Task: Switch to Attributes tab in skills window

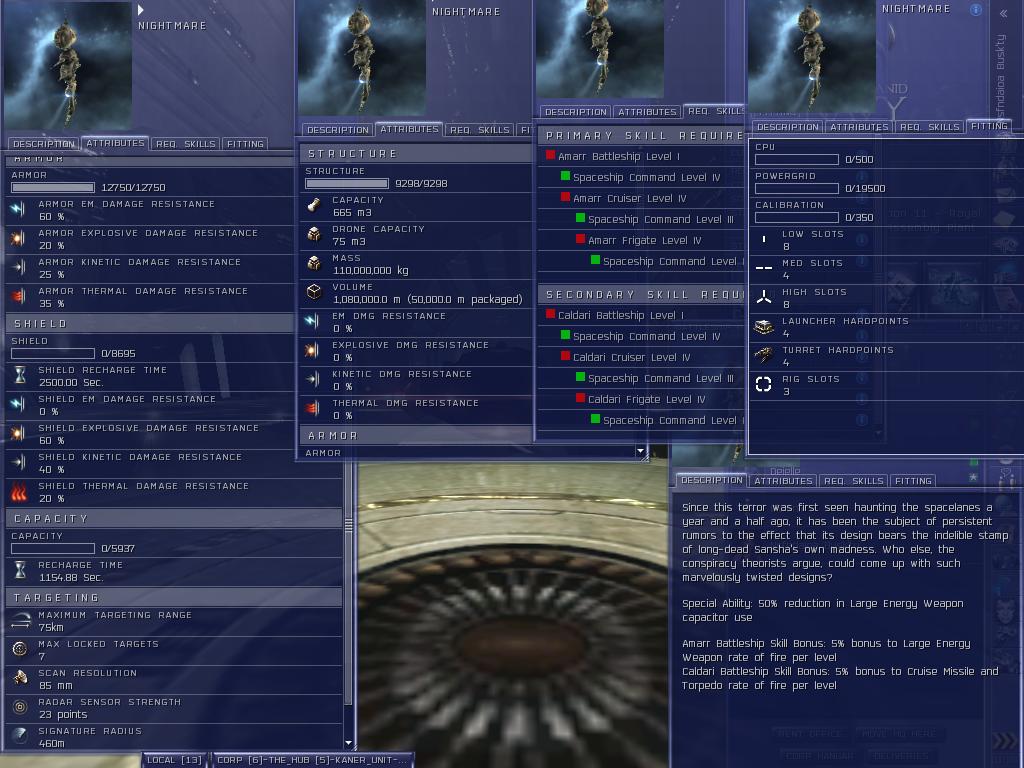Action: tap(647, 112)
